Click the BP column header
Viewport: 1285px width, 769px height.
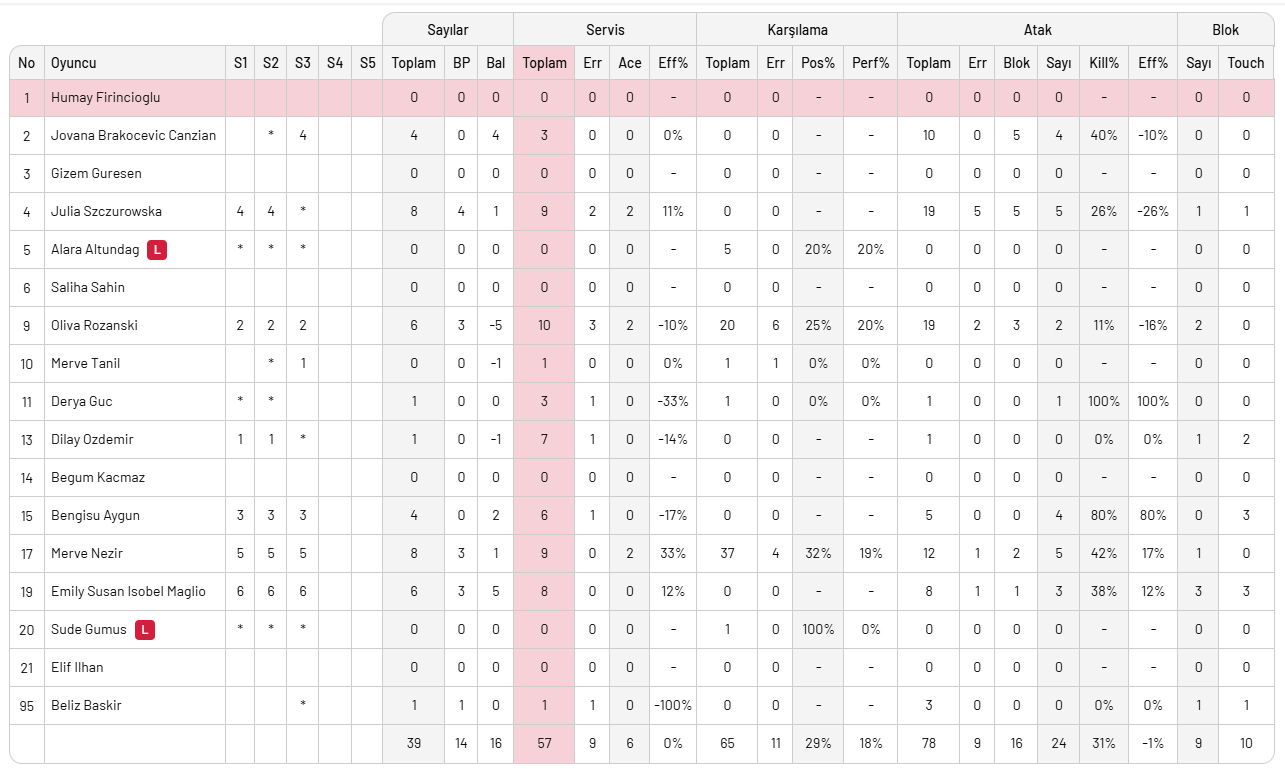(x=461, y=63)
